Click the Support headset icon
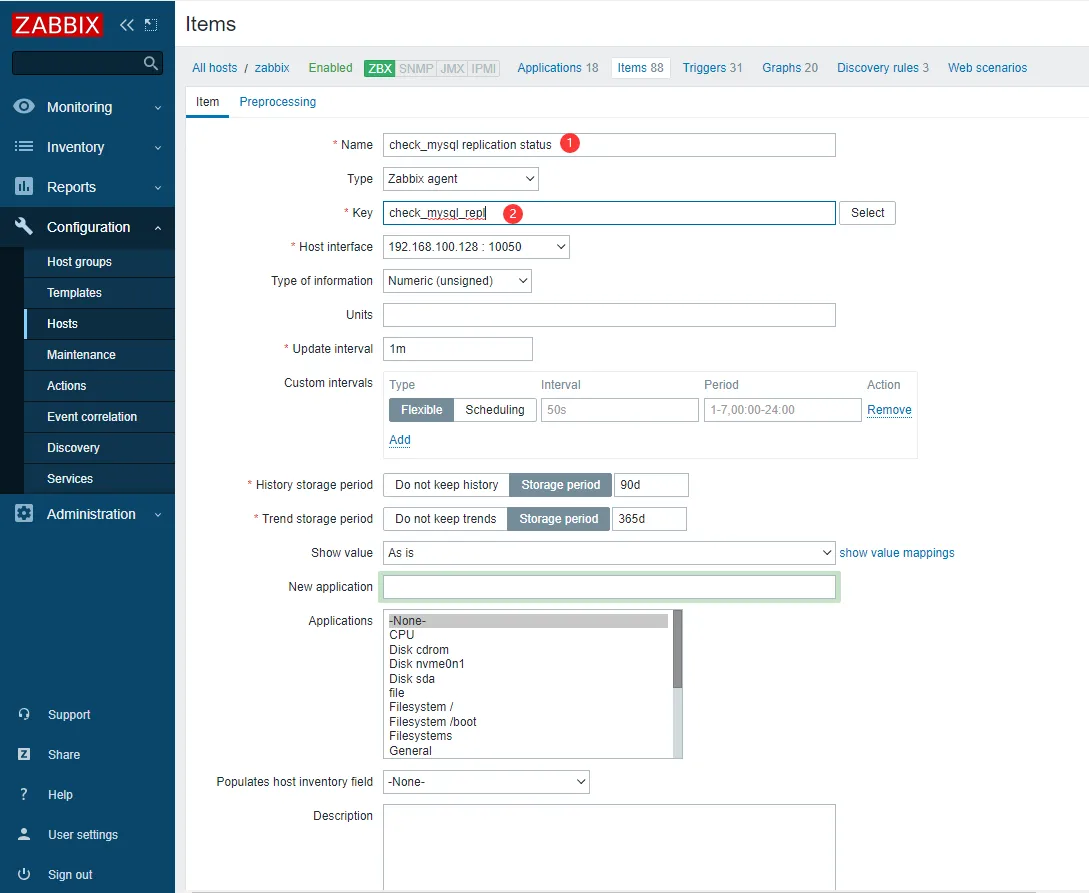Image resolution: width=1089 pixels, height=893 pixels. (x=24, y=714)
